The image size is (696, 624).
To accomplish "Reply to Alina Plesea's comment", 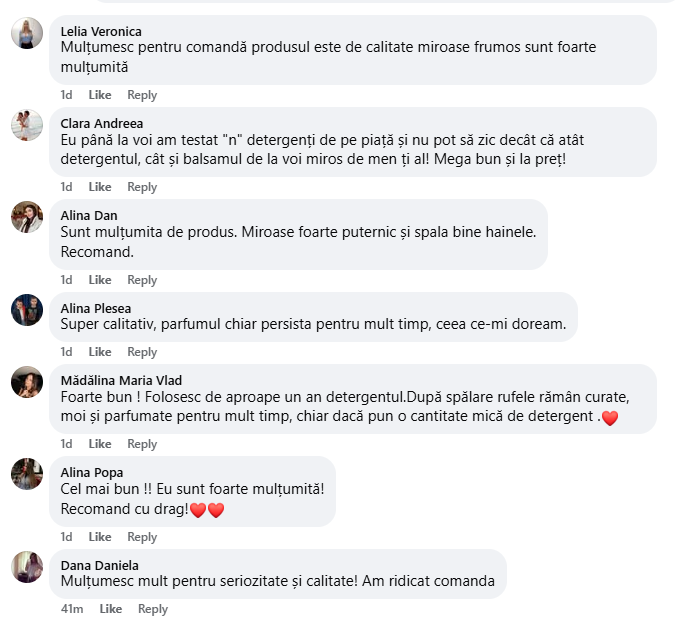I will (x=142, y=352).
